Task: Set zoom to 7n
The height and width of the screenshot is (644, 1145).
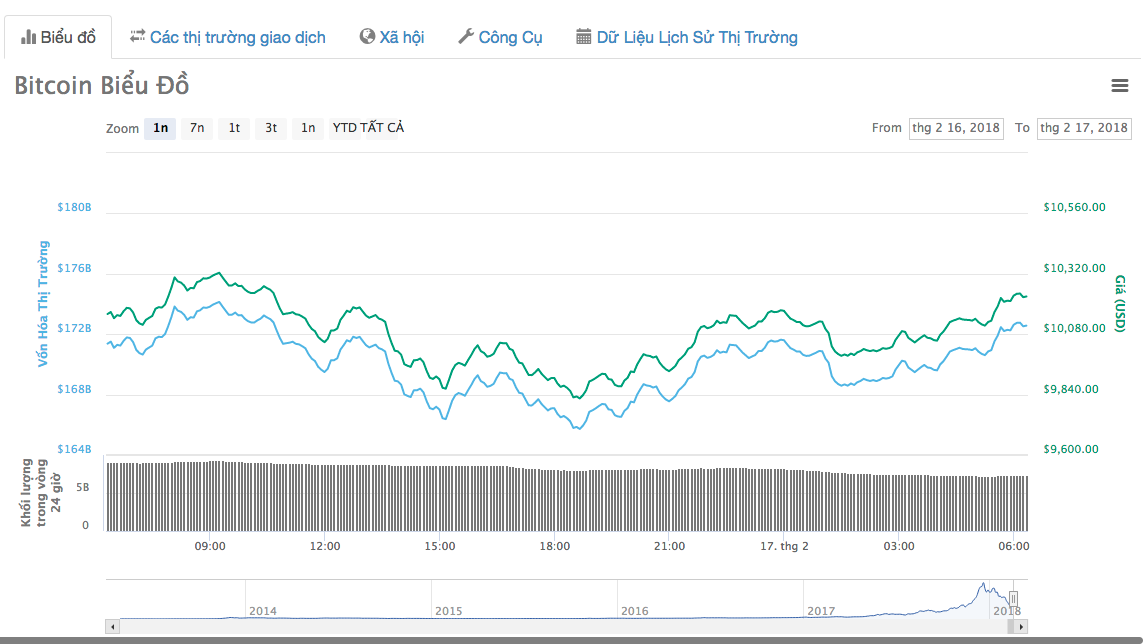Action: click(197, 129)
